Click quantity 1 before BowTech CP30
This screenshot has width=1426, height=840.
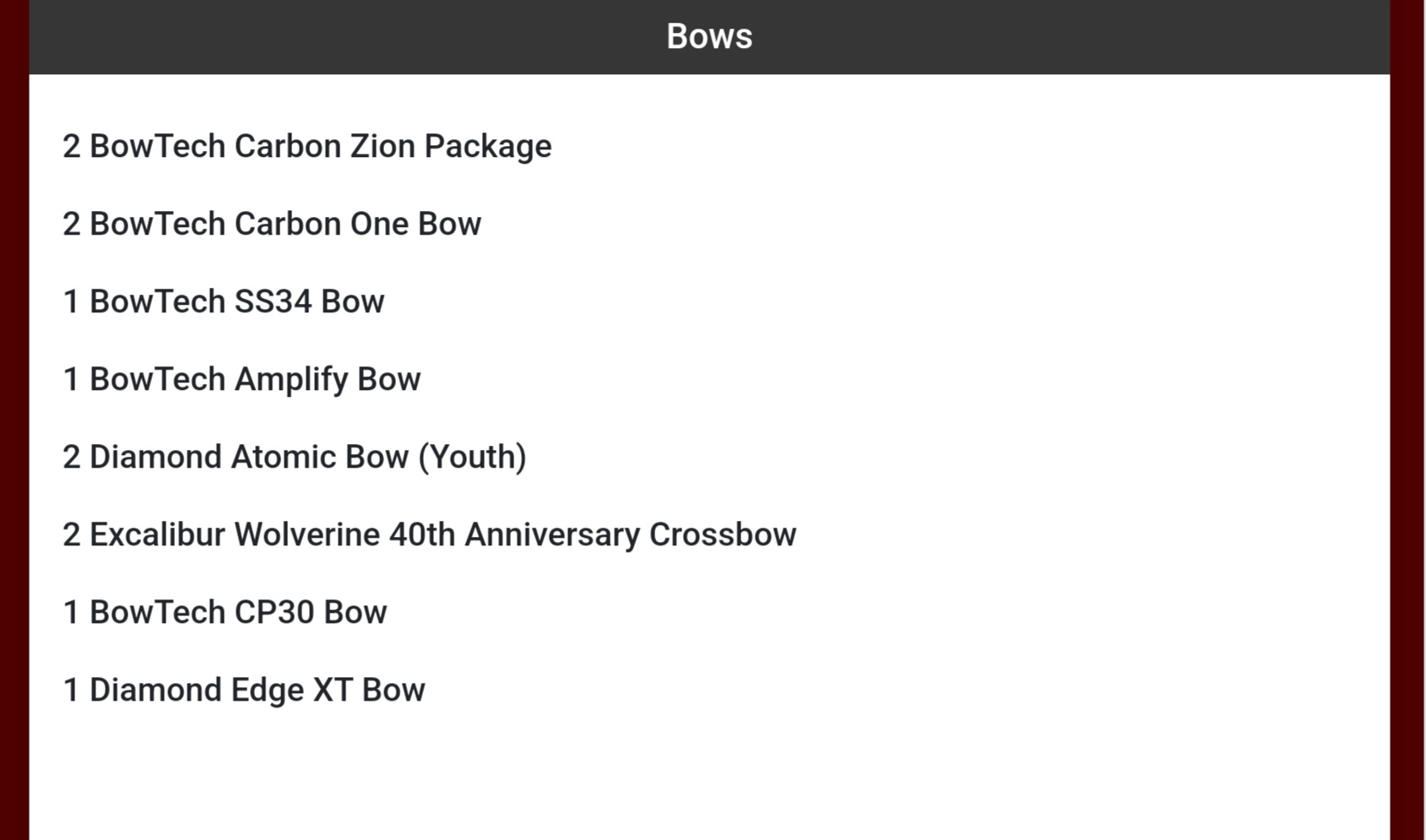(72, 612)
